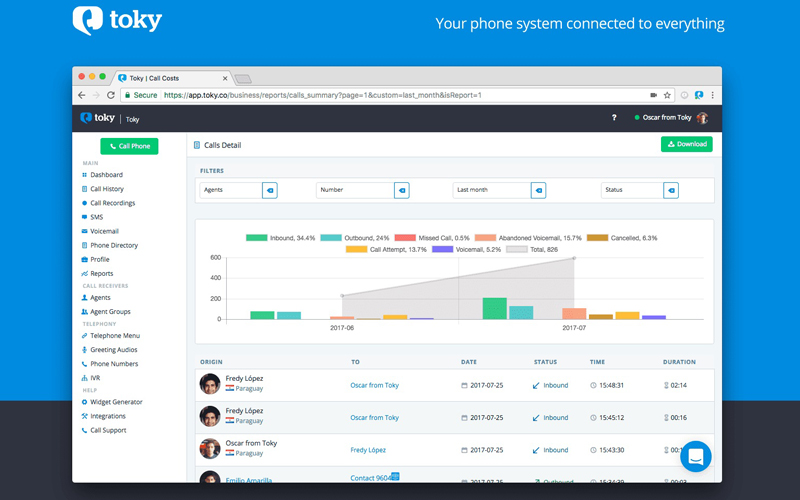Image resolution: width=800 pixels, height=500 pixels.
Task: Bookmark page with the star icon
Action: [667, 95]
